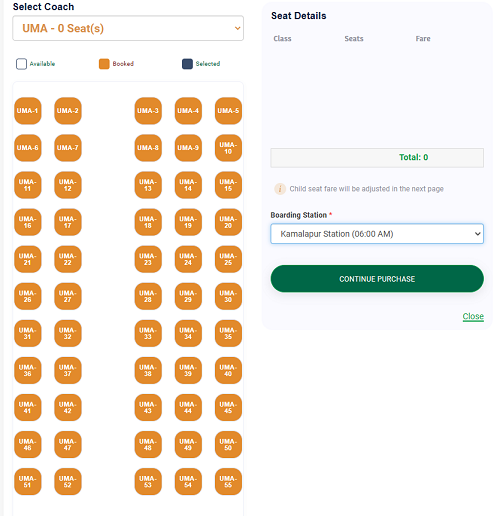The image size is (500, 516).
Task: Click the Available legend box
Action: tap(21, 64)
